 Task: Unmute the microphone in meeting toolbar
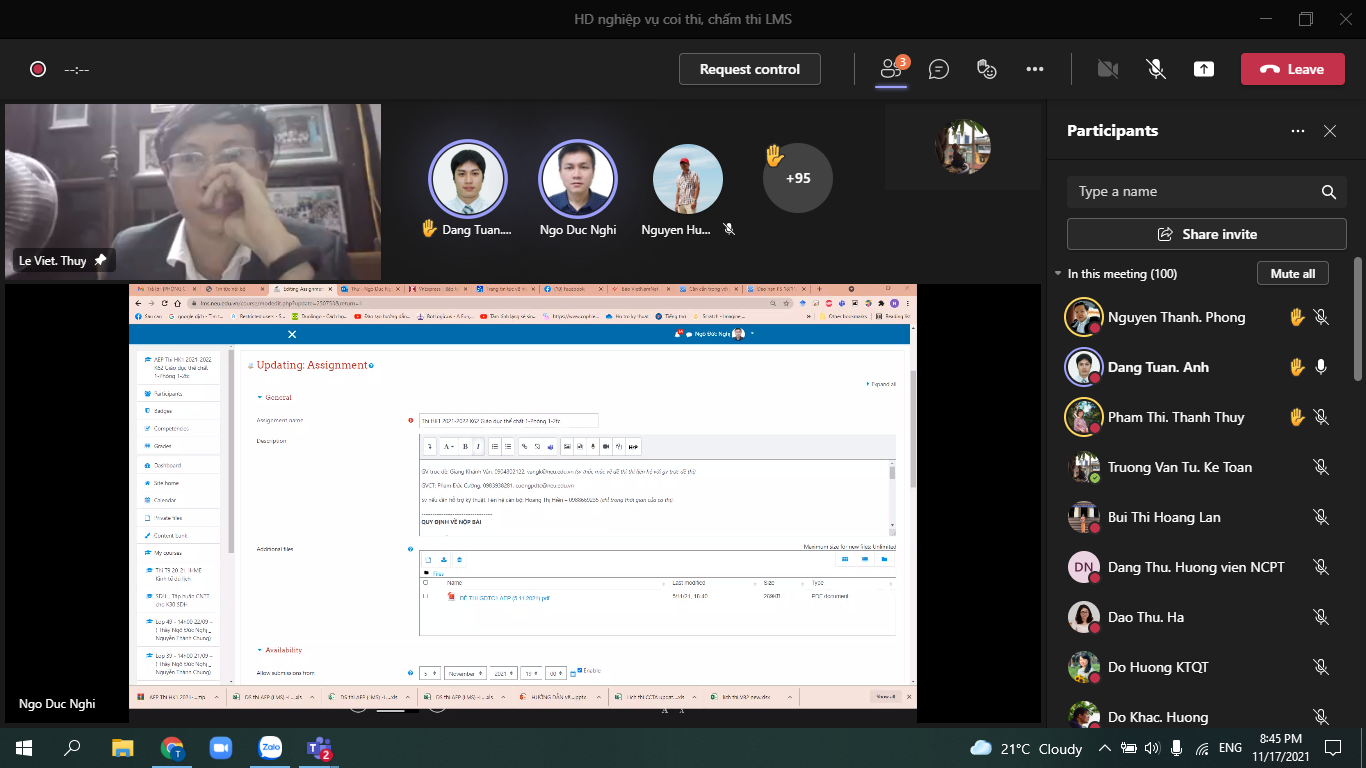(x=1155, y=69)
